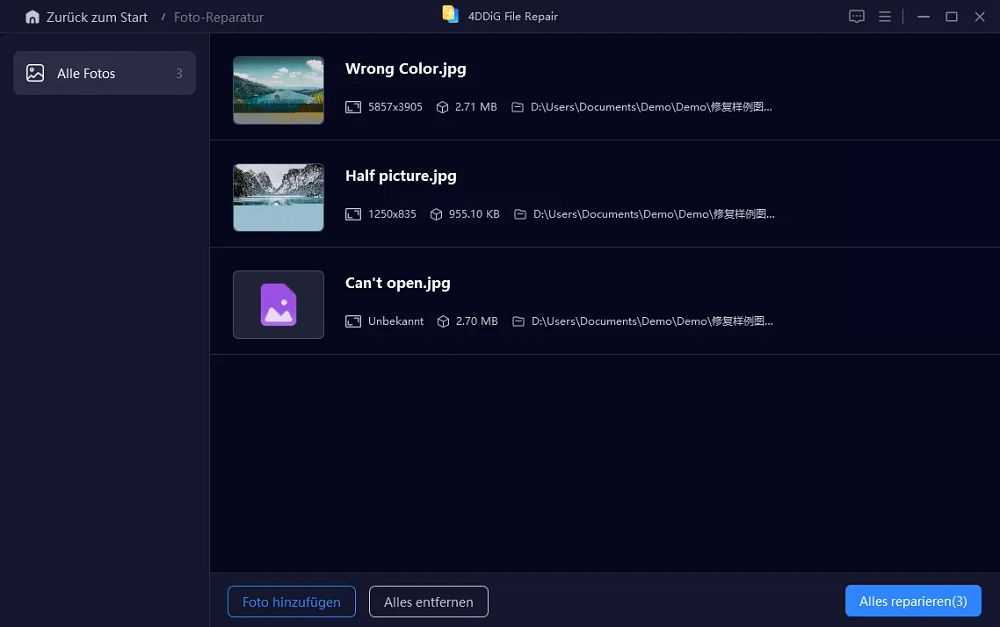1000x627 pixels.
Task: Open the feedback chat icon in title bar
Action: click(857, 17)
